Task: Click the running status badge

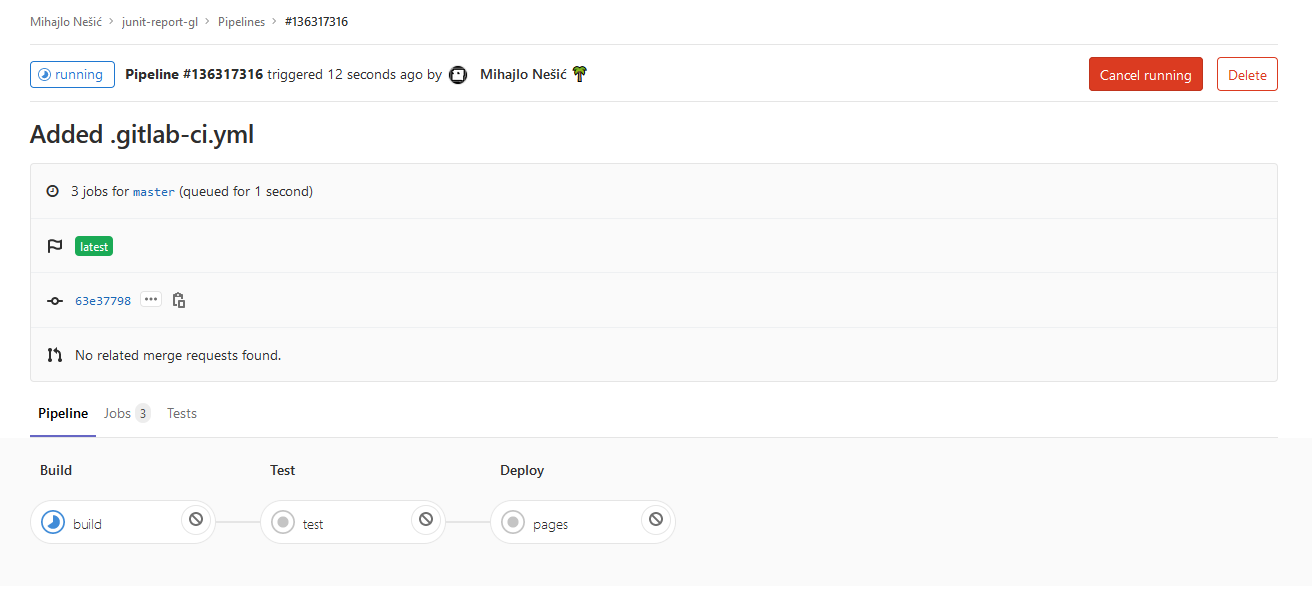Action: coord(72,74)
